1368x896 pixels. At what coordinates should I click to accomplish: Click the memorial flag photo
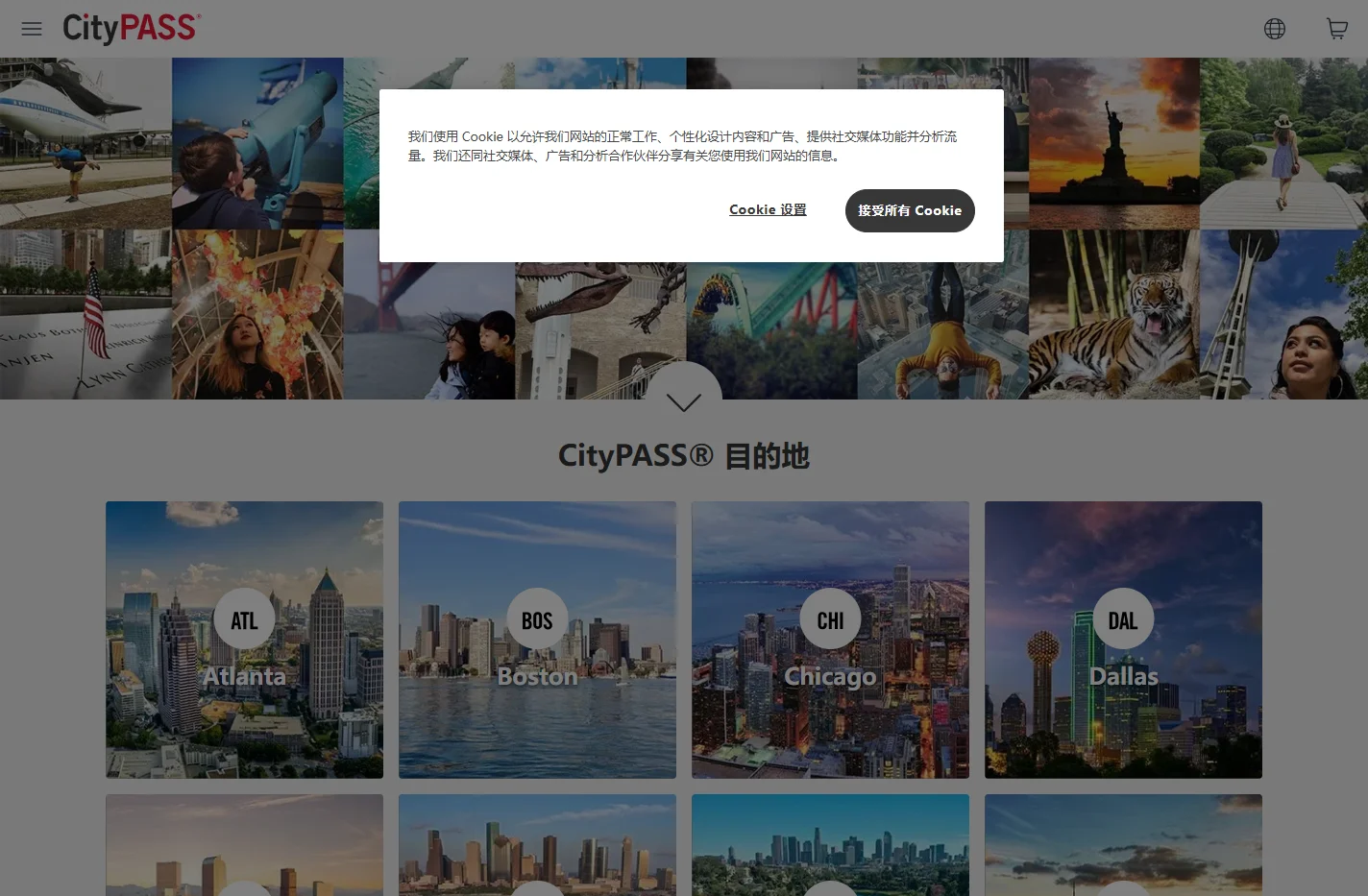[85, 314]
